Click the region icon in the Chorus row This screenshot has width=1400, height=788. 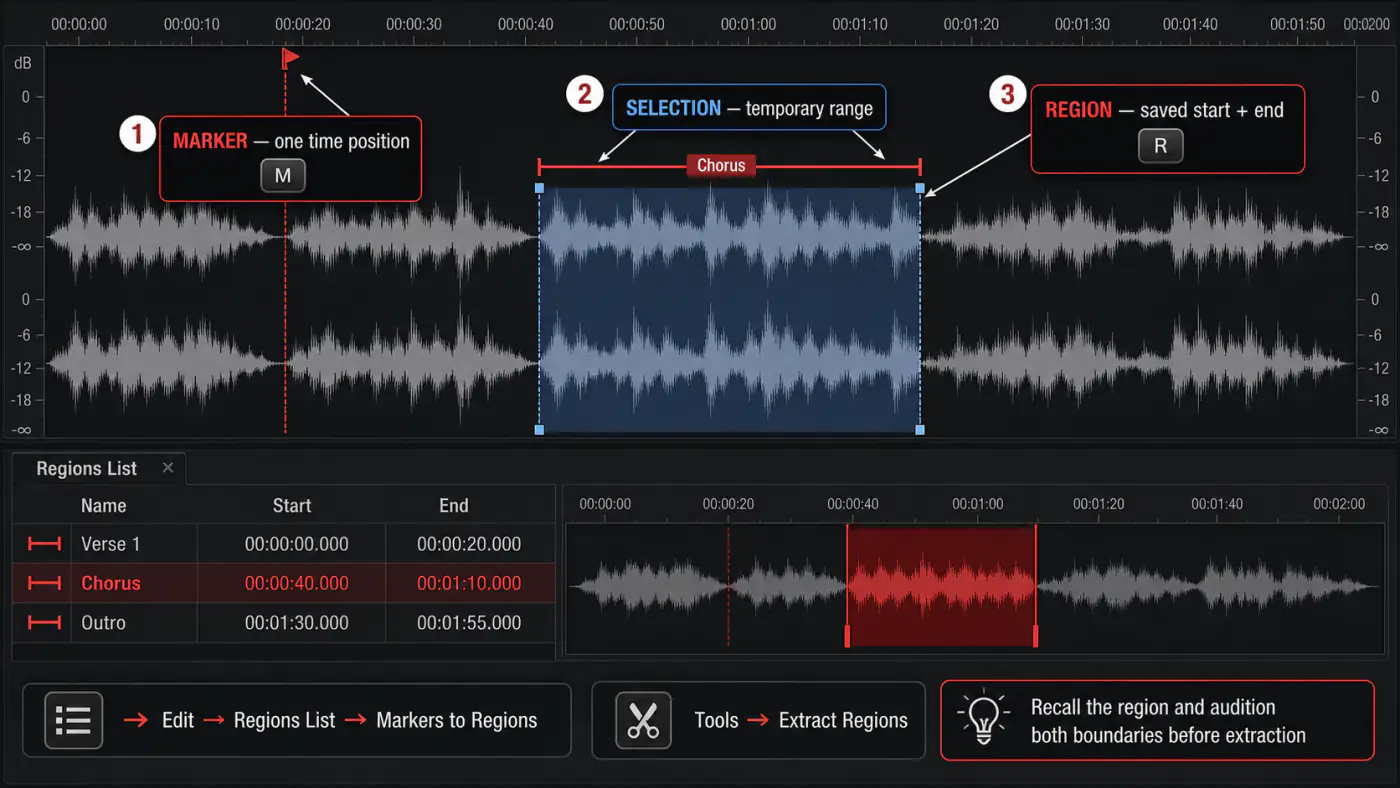44,583
